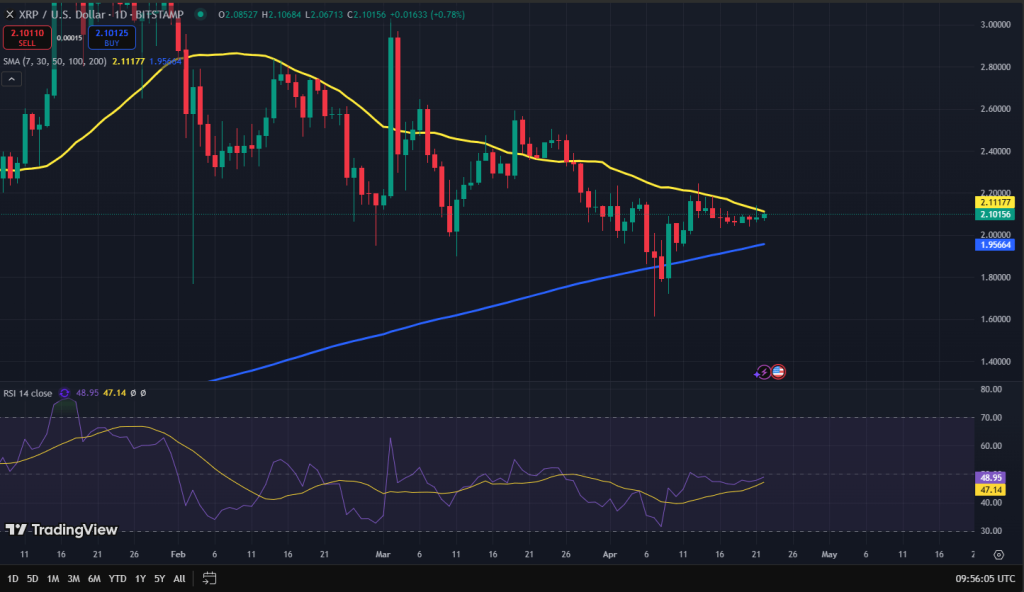Click the TradingView logo

pyautogui.click(x=61, y=530)
